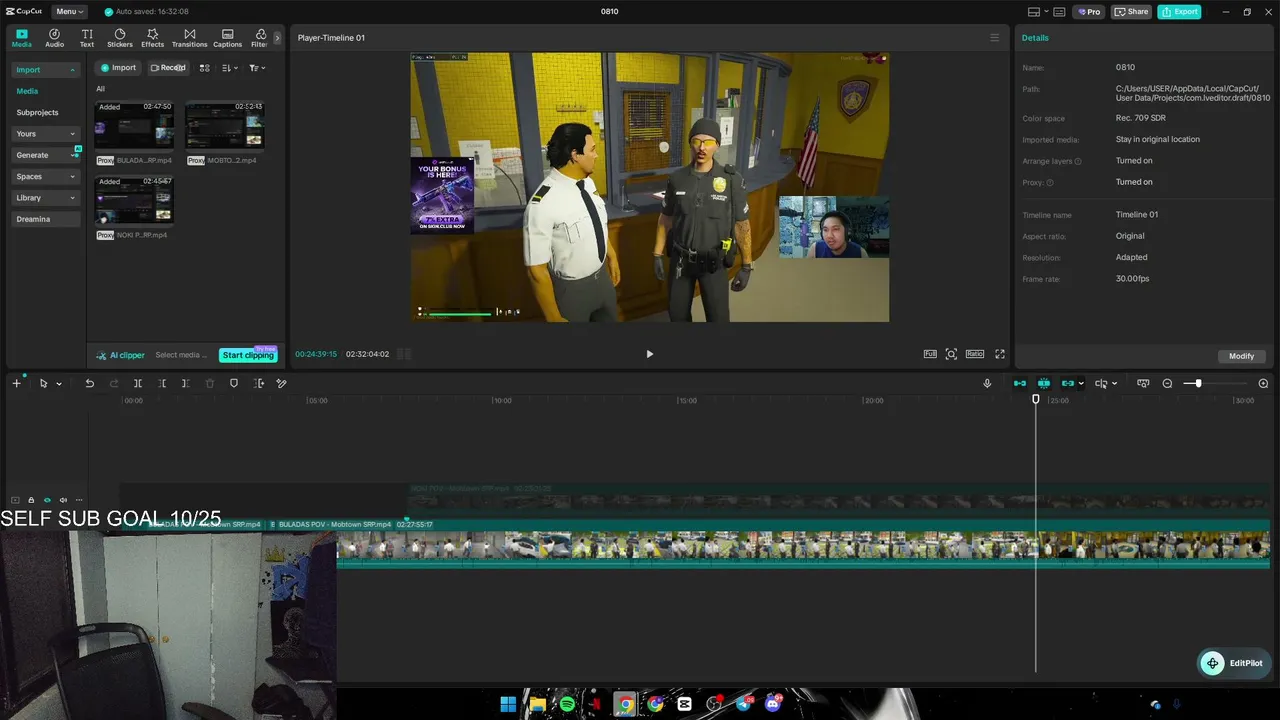Screen dimensions: 1280x720
Task: Open the linkage options dropdown arrow
Action: [x=1081, y=384]
